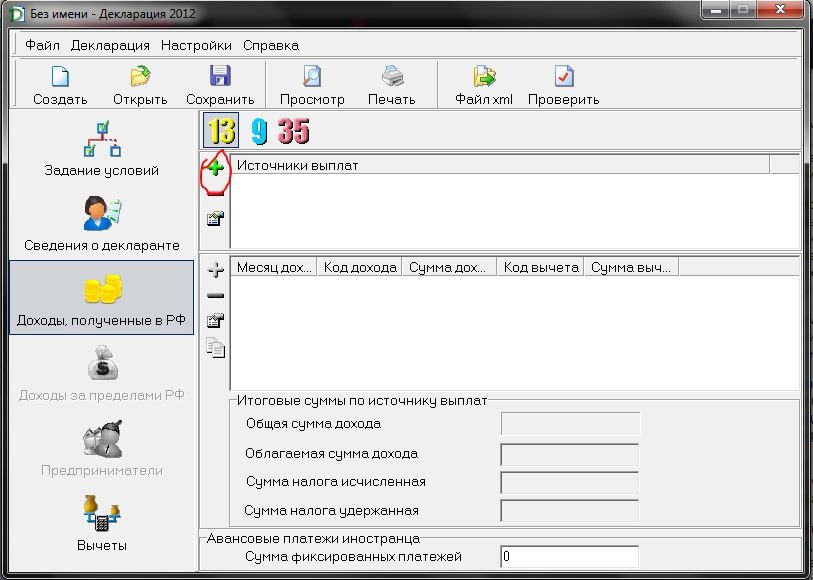The image size is (813, 580).
Task: Add payment source with green plus
Action: click(215, 167)
